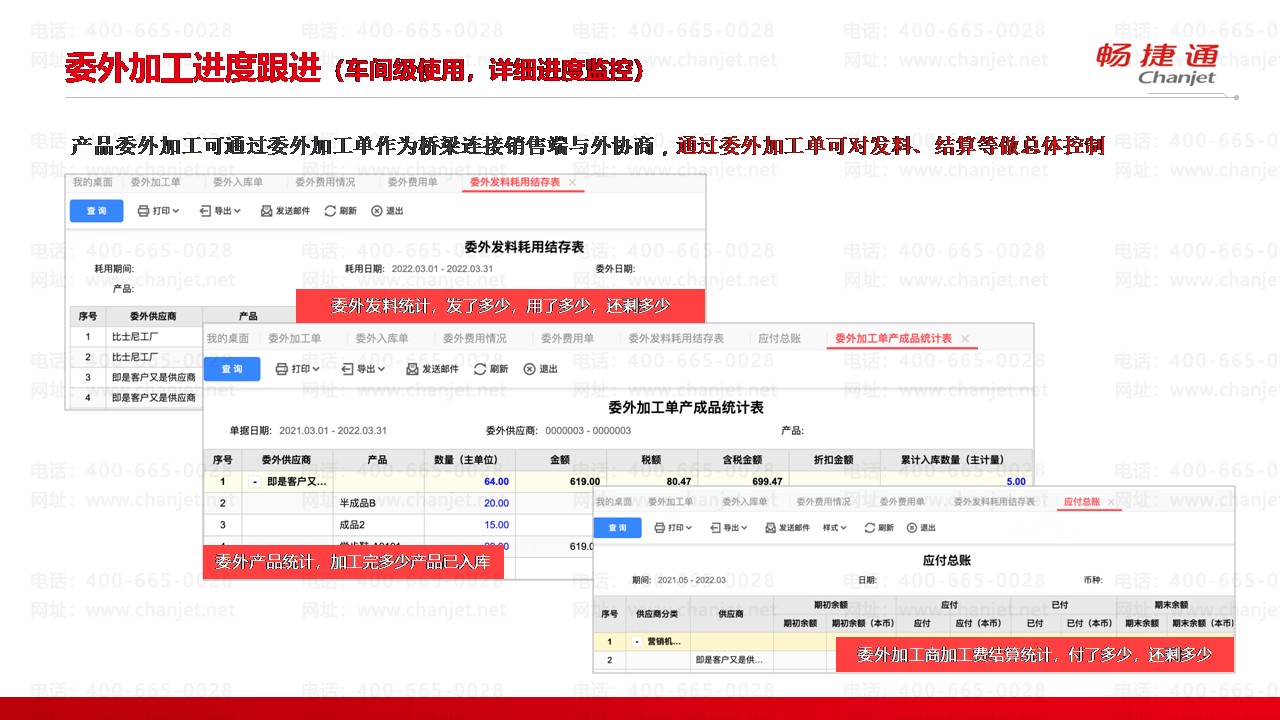1280x720 pixels.
Task: Click 发送邮件 icon in 委外发料耗用结存表 window
Action: coord(266,211)
